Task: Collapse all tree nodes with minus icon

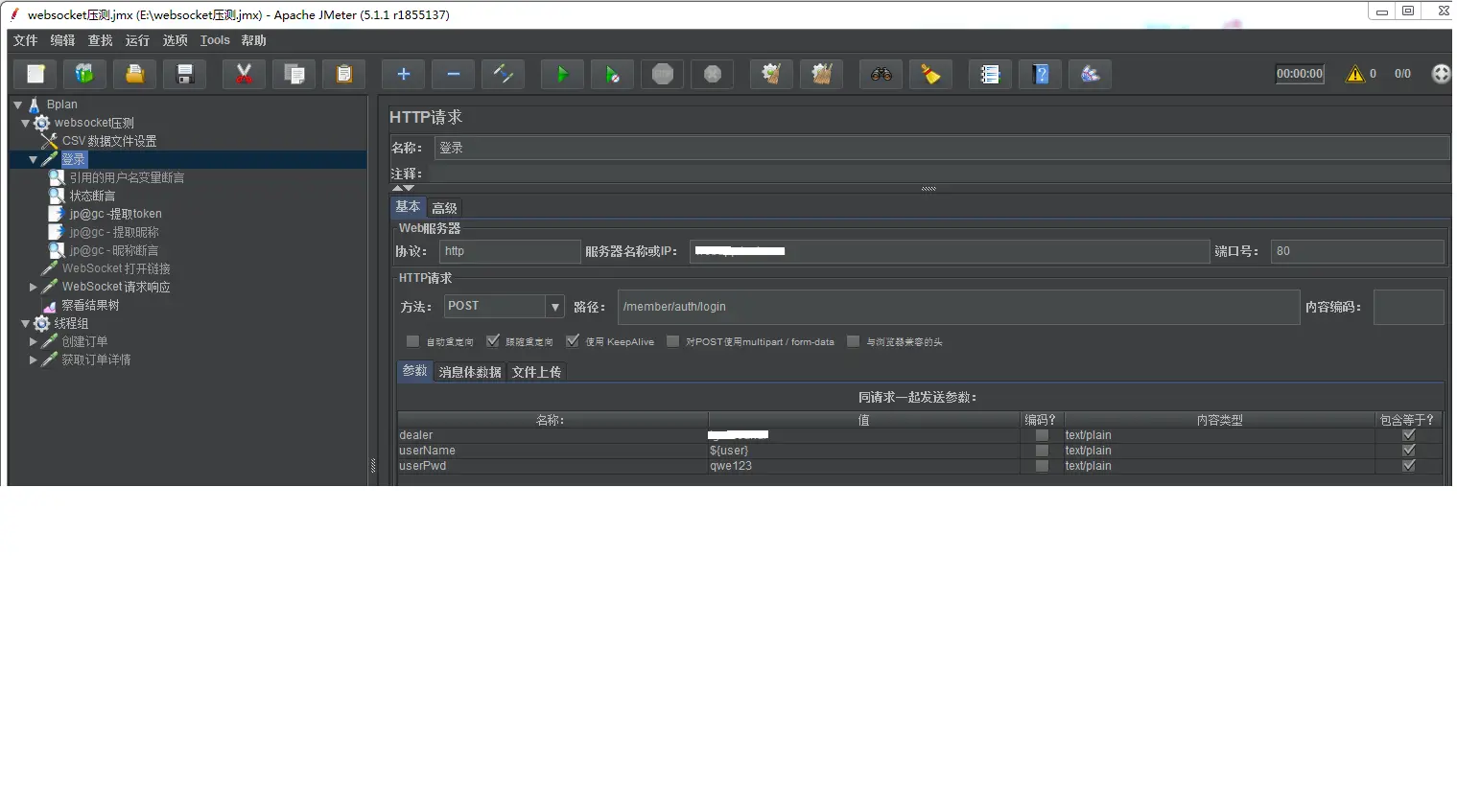Action: click(x=454, y=74)
